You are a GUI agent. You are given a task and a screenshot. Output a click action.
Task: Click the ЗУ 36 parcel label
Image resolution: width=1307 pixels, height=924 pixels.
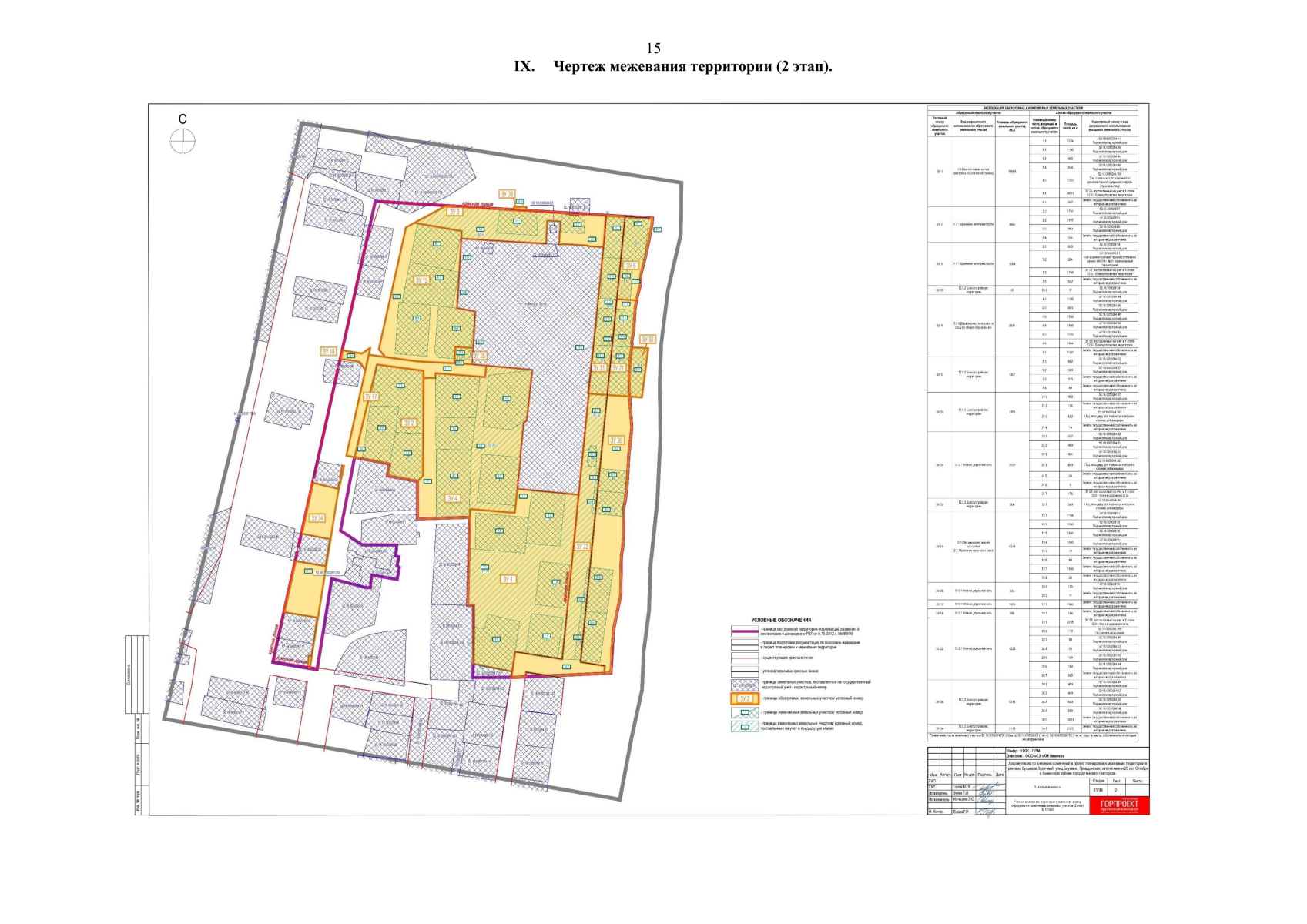pos(615,440)
